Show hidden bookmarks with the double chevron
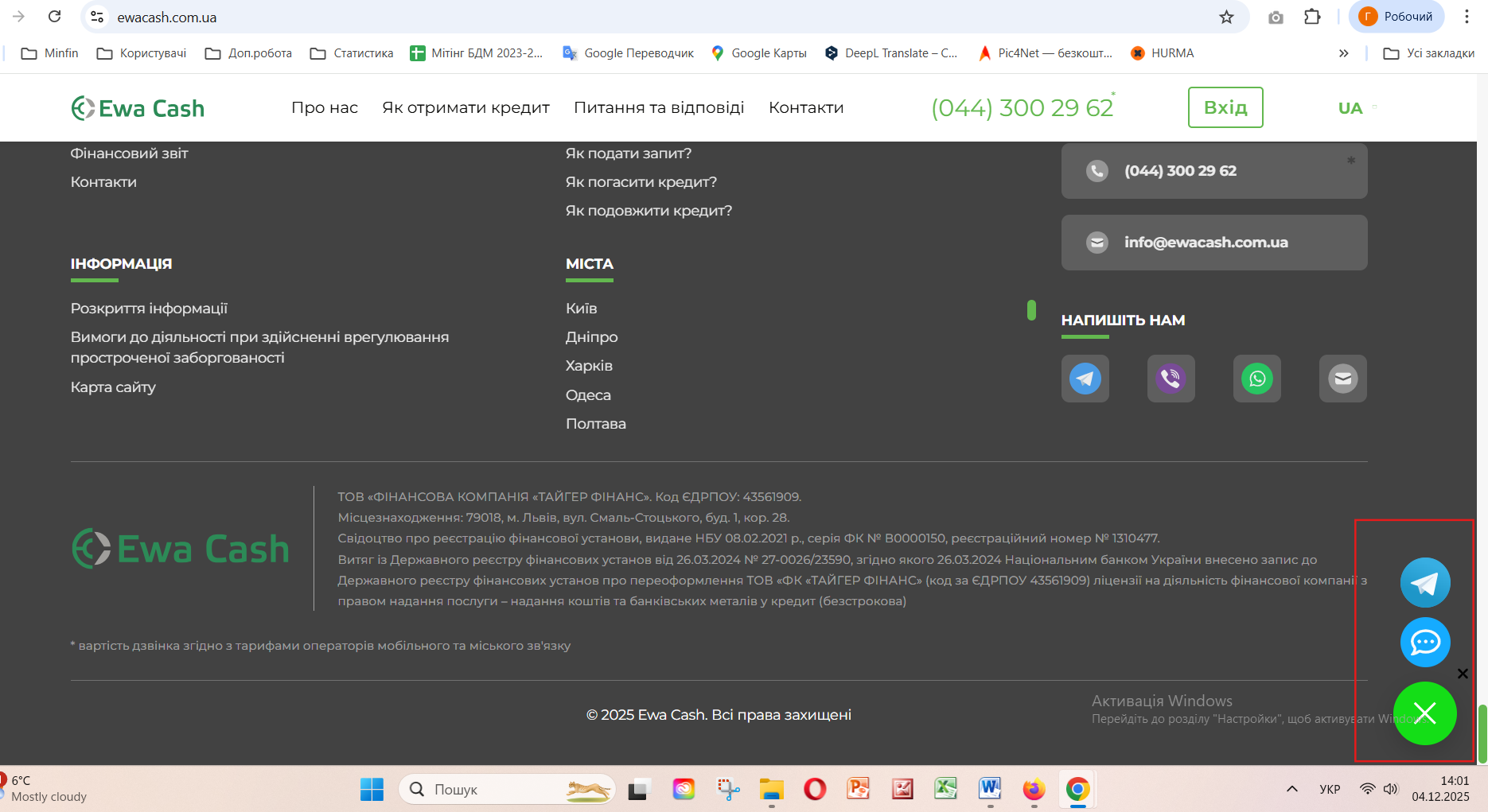1488x812 pixels. point(1343,53)
